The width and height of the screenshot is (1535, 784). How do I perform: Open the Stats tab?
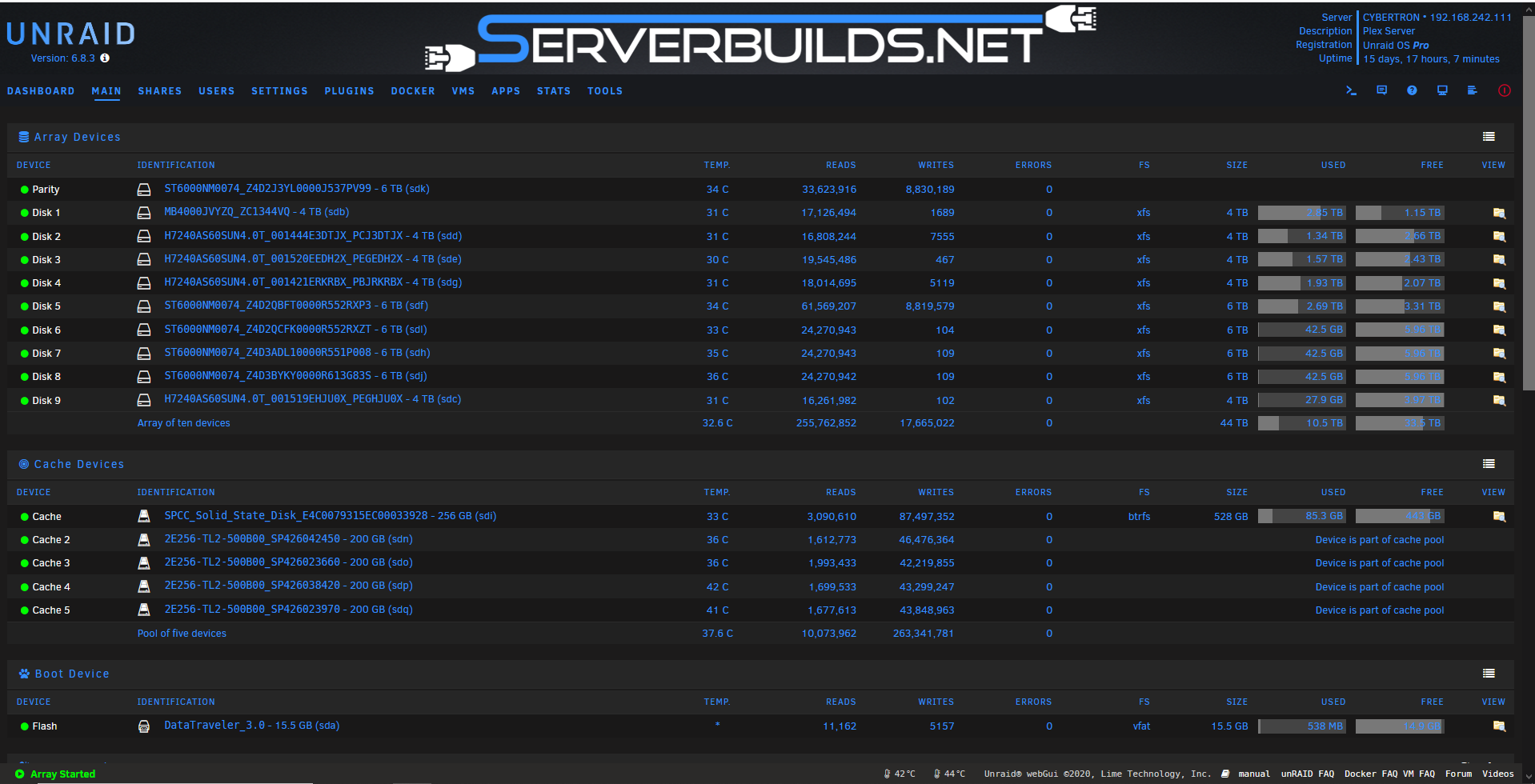click(x=554, y=91)
